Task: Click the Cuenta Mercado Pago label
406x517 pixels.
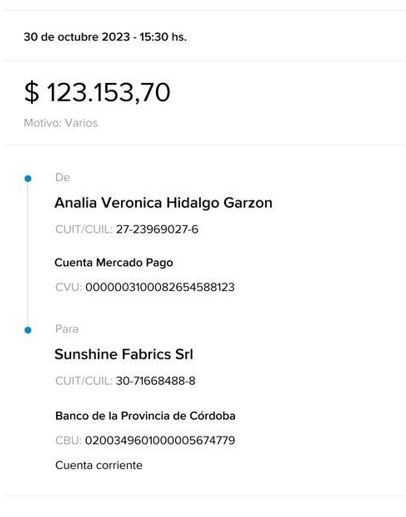Action: point(114,263)
